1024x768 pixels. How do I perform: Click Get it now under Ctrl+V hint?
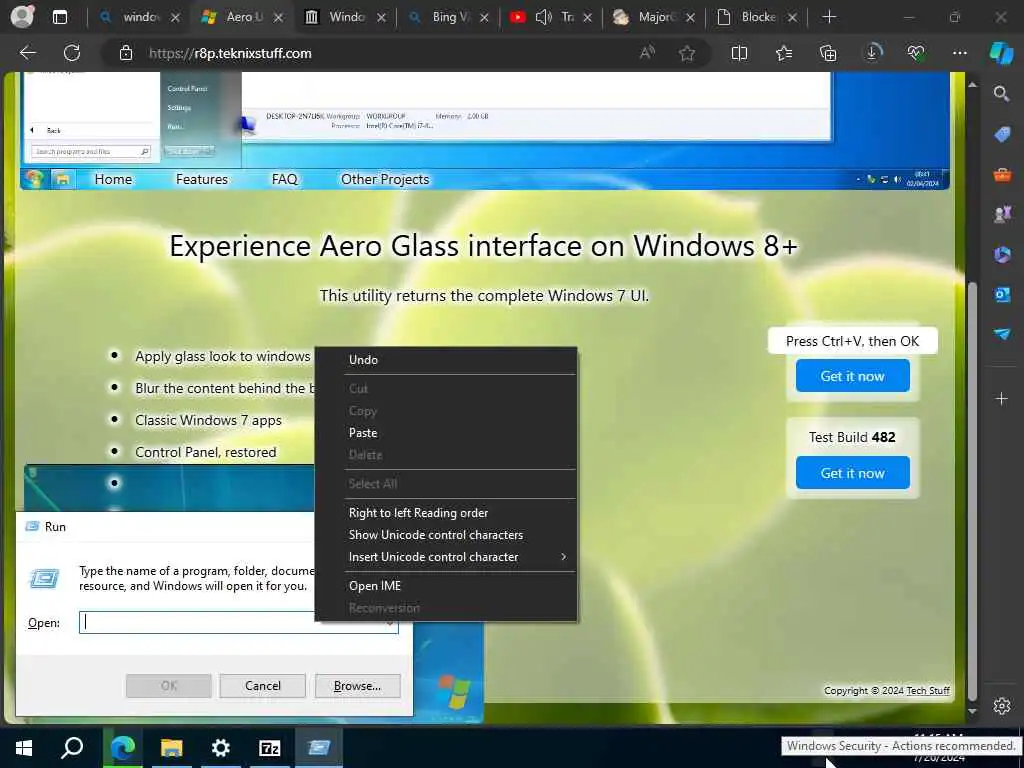tap(852, 376)
